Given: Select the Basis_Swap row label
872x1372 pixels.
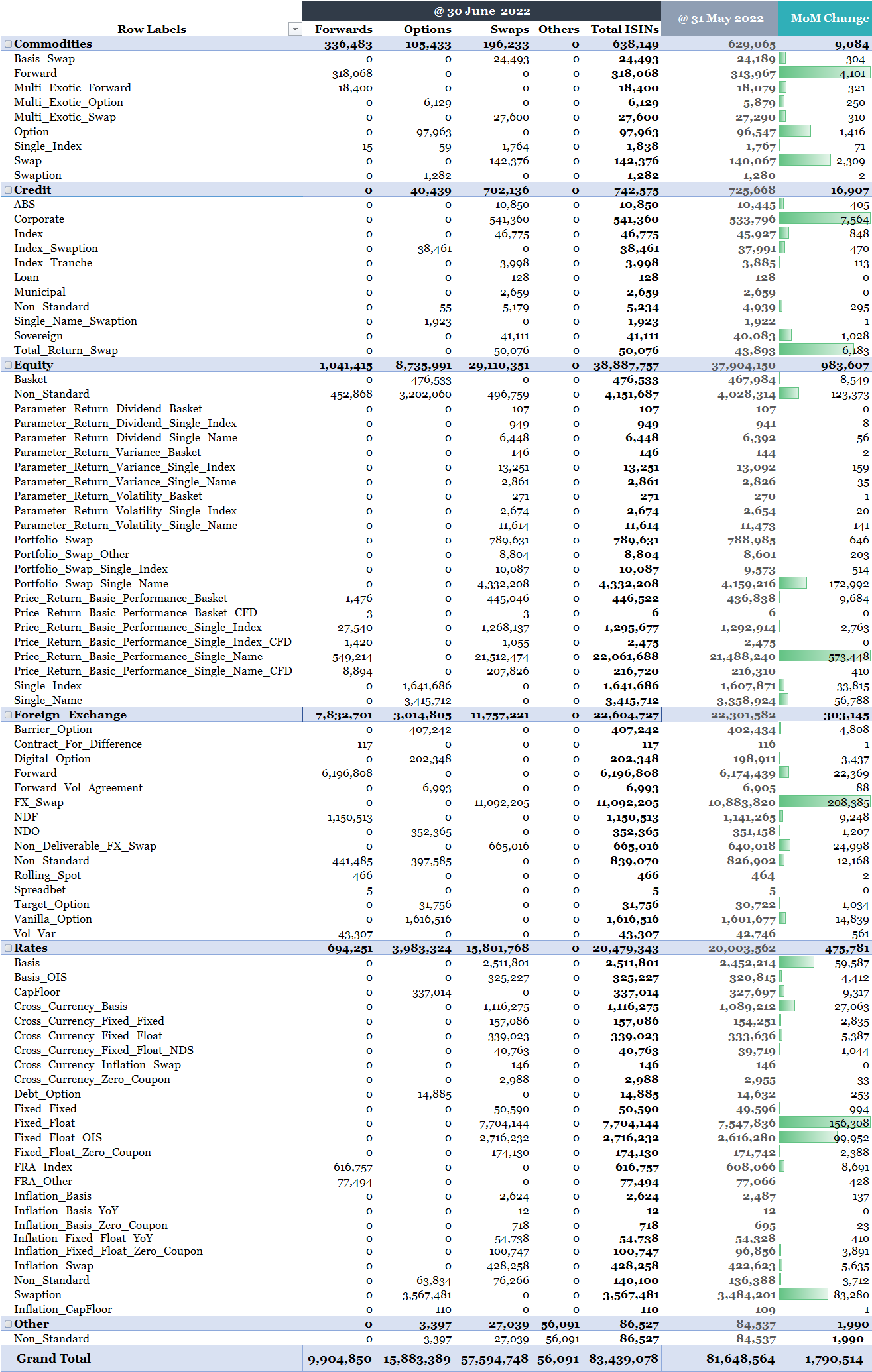Looking at the screenshot, I should click(x=44, y=58).
